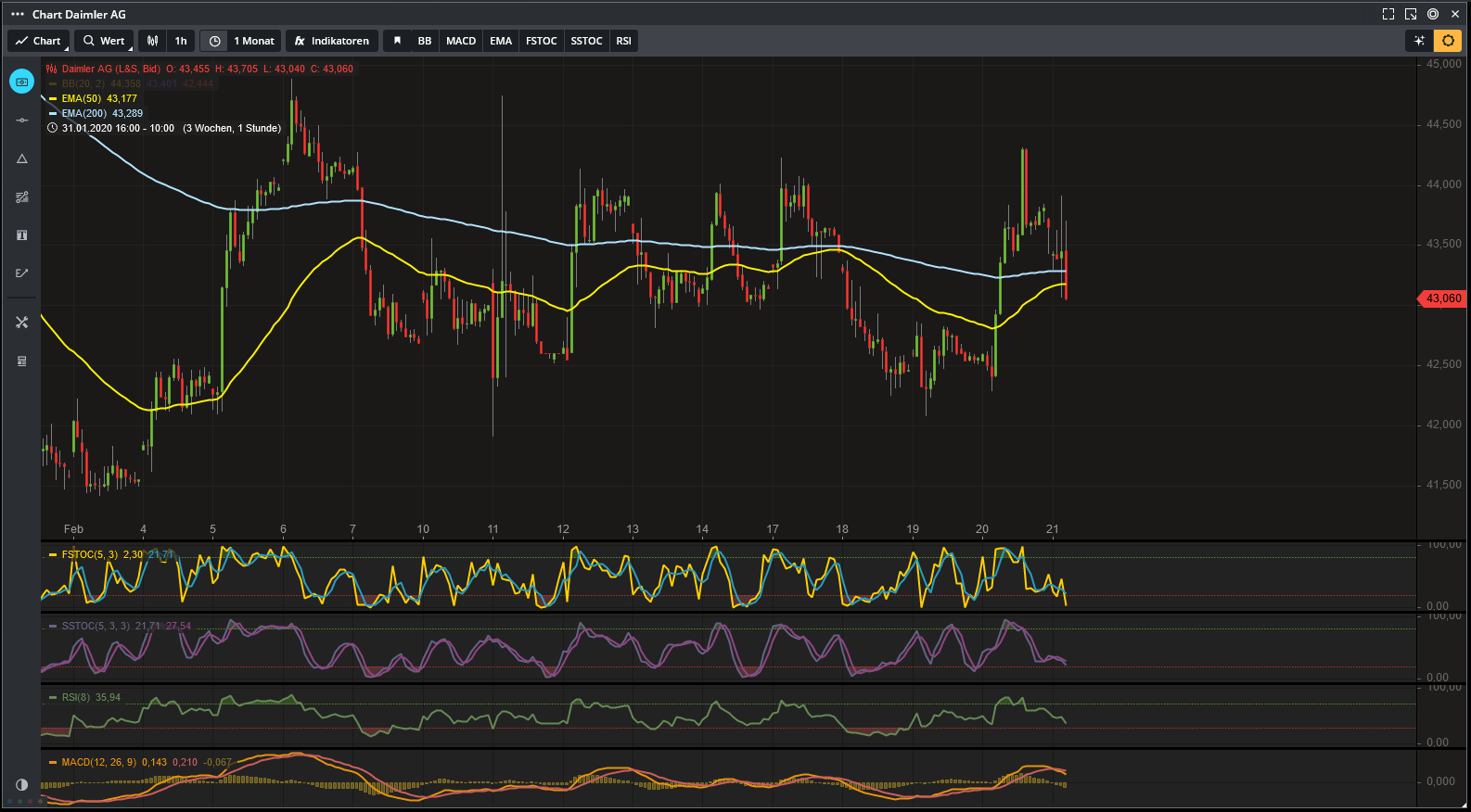Click the 1h interval button
This screenshot has height=812, width=1471.
pyautogui.click(x=181, y=41)
